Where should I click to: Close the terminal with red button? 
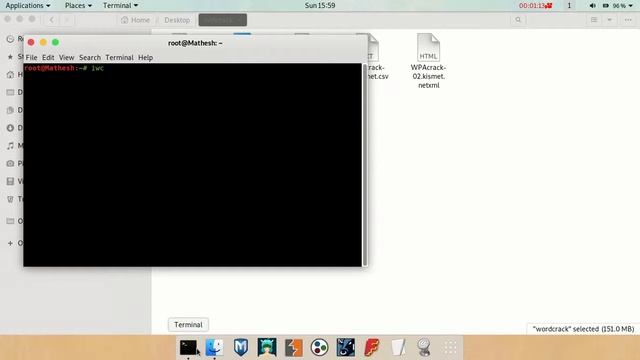coord(31,42)
